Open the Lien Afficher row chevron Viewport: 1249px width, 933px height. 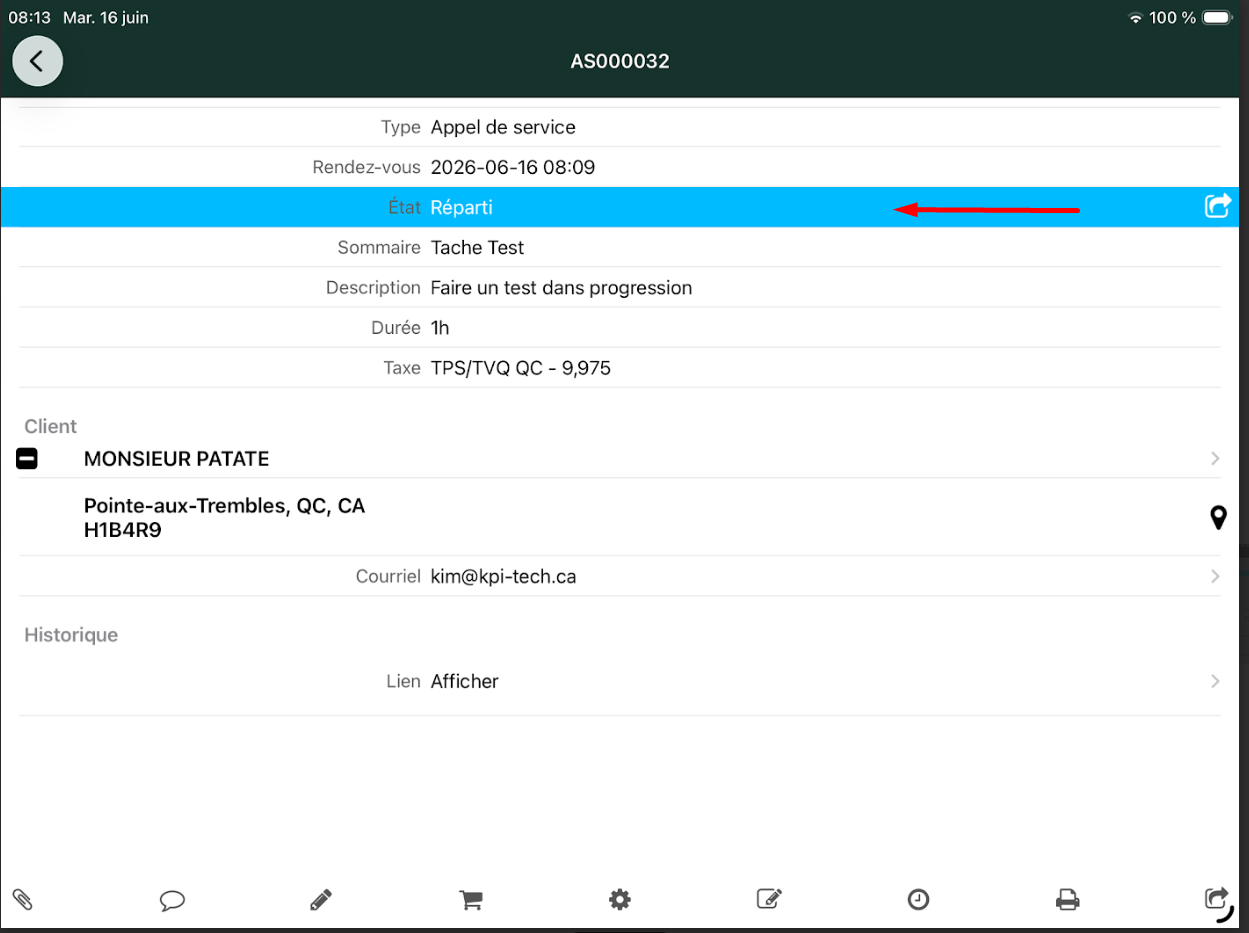[1215, 681]
